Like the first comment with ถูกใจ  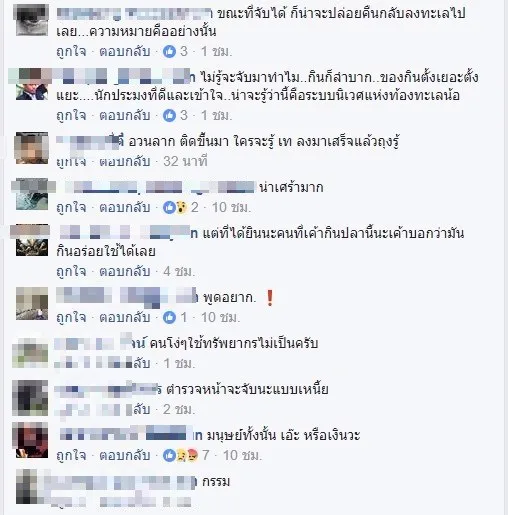pos(71,52)
